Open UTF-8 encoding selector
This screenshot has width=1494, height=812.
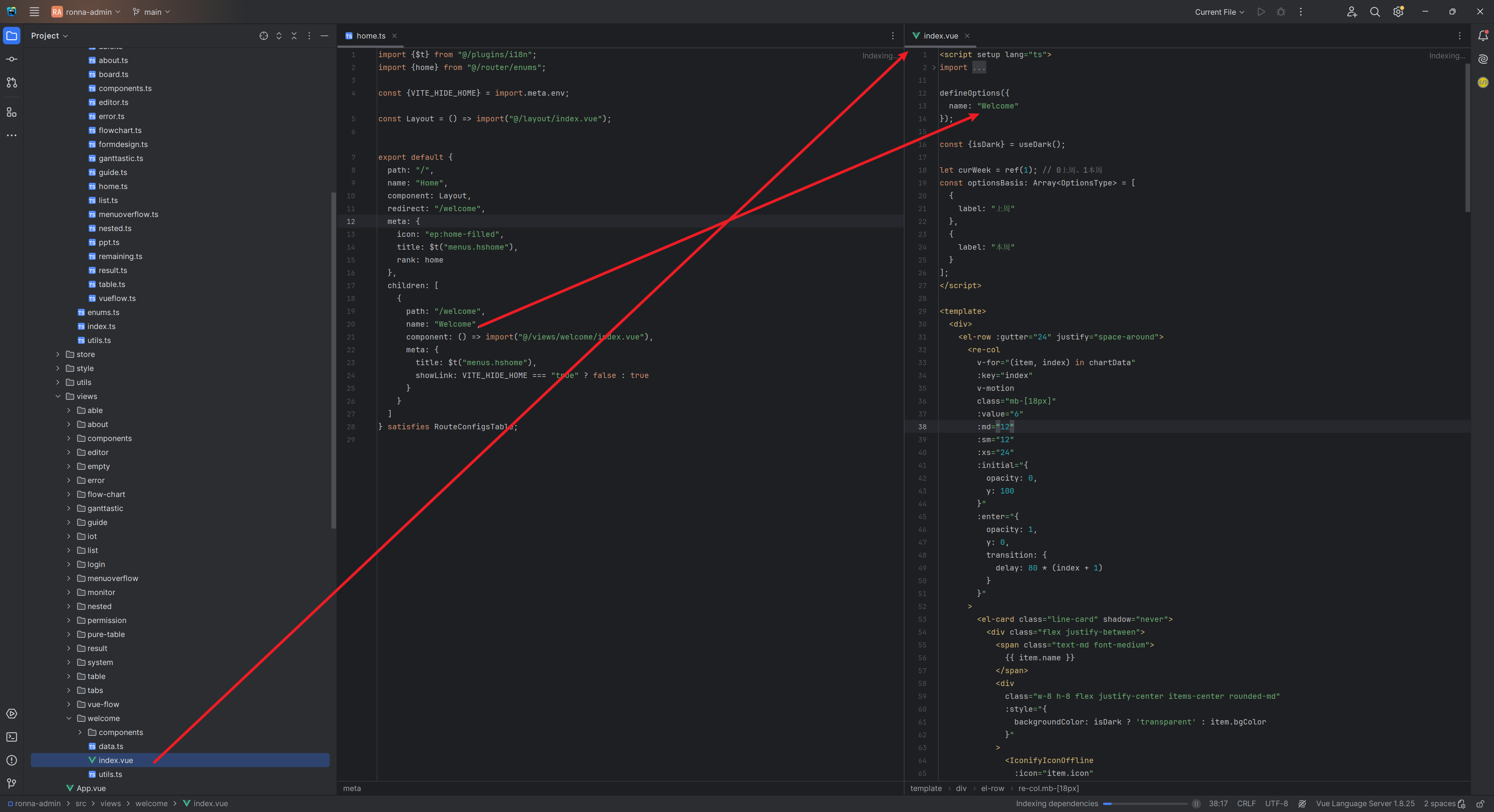point(1276,803)
